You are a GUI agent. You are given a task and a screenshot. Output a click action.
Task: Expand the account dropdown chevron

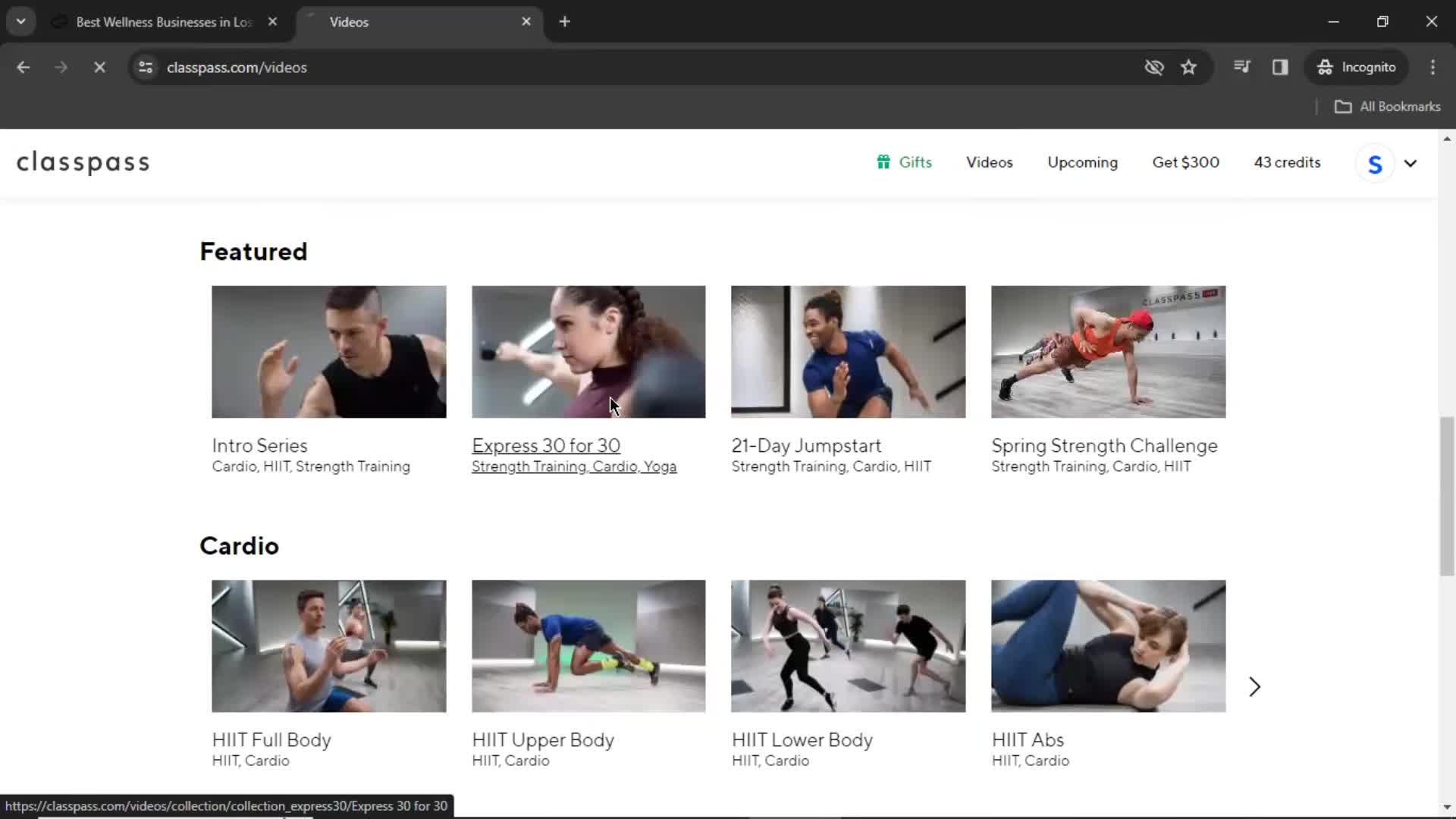click(x=1410, y=163)
